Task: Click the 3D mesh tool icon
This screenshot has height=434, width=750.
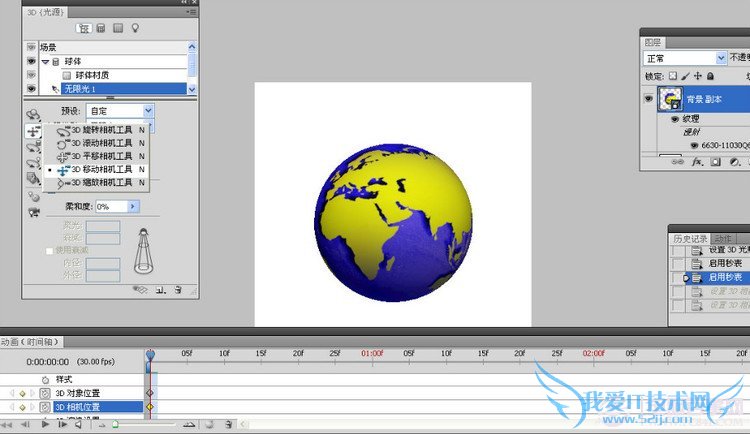Action: (x=33, y=179)
